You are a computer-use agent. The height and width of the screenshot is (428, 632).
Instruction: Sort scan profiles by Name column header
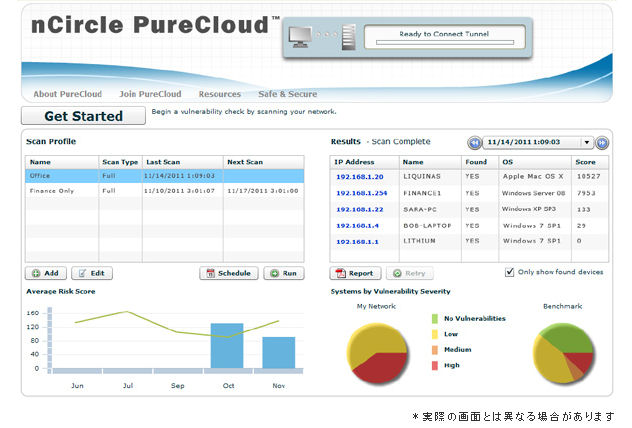click(62, 162)
